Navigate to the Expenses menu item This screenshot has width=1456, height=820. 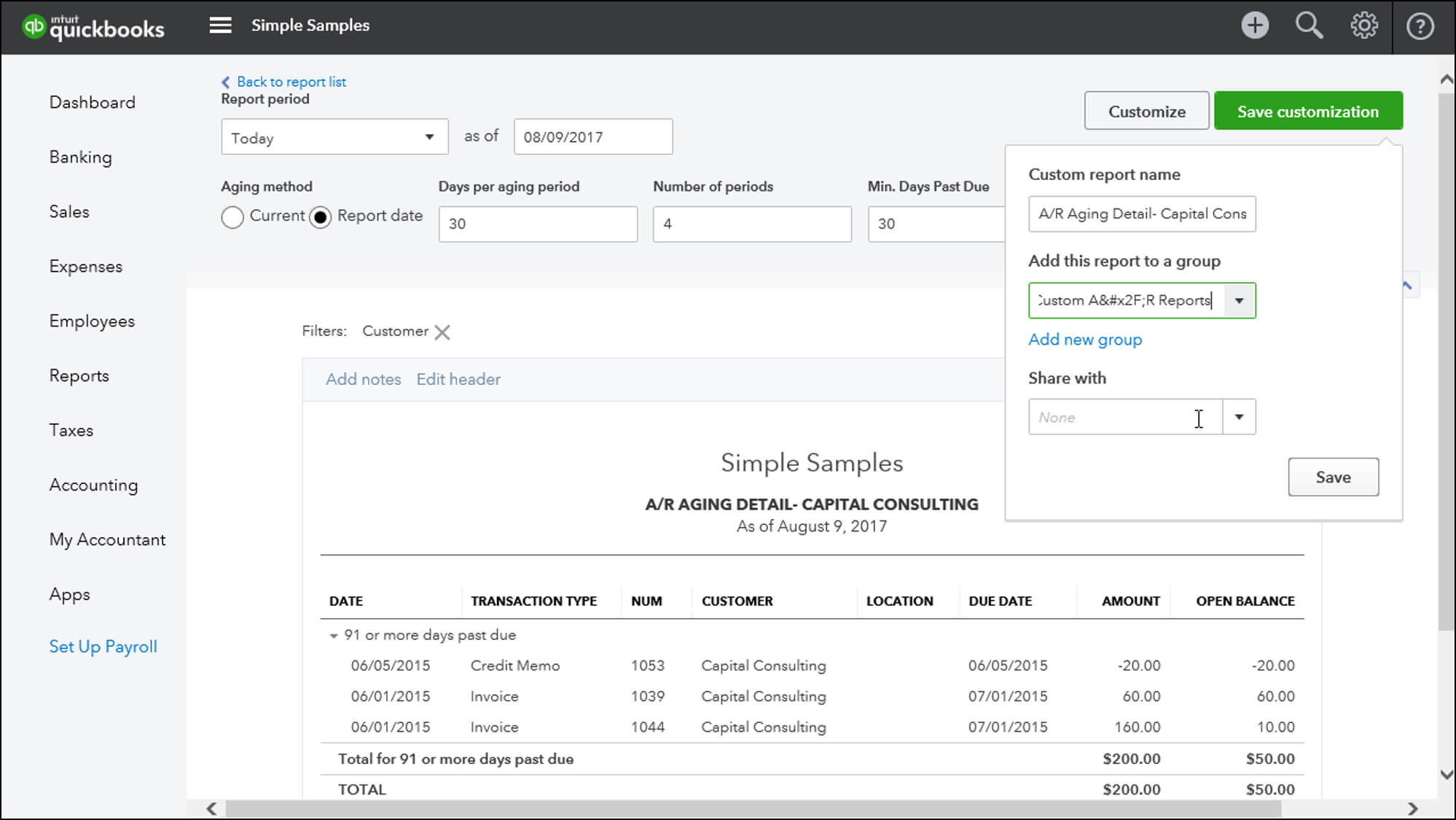coord(86,266)
